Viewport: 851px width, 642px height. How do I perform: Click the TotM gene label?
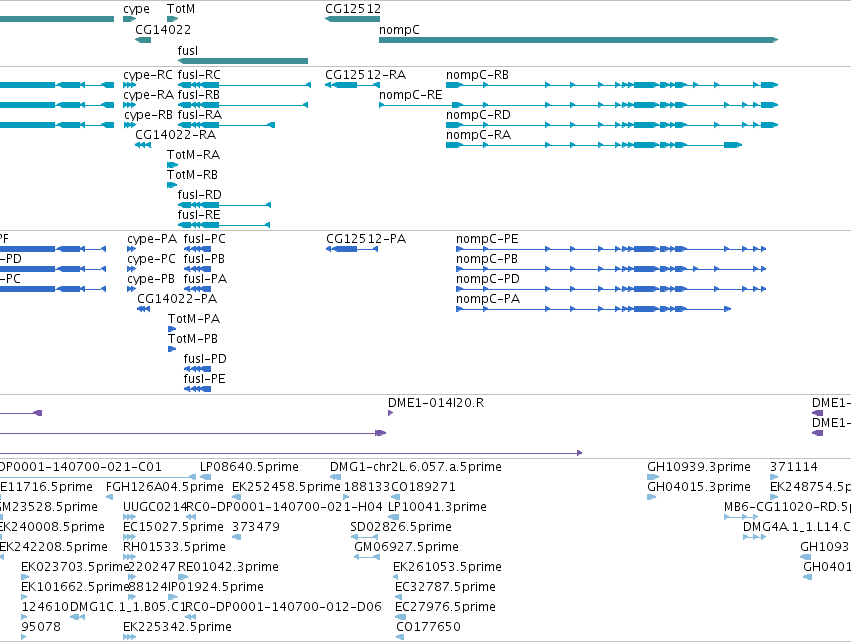pos(181,9)
